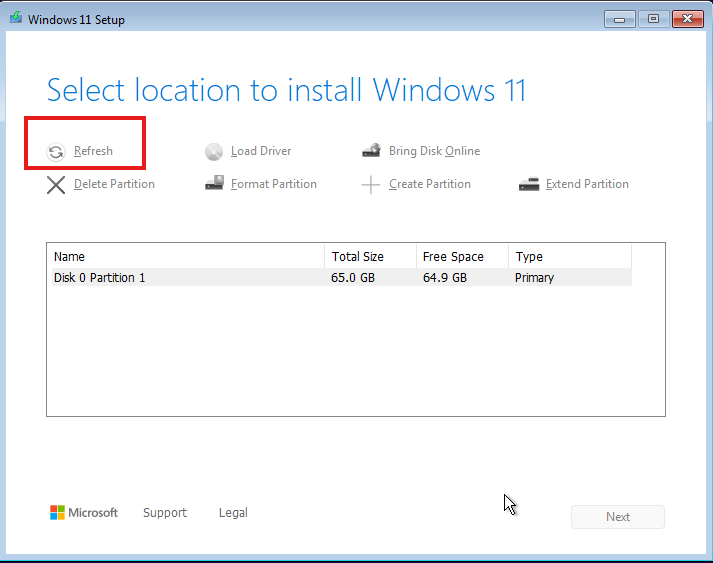Click the Windows 11 Setup title bar icon
This screenshot has height=563, width=713.
coord(15,19)
